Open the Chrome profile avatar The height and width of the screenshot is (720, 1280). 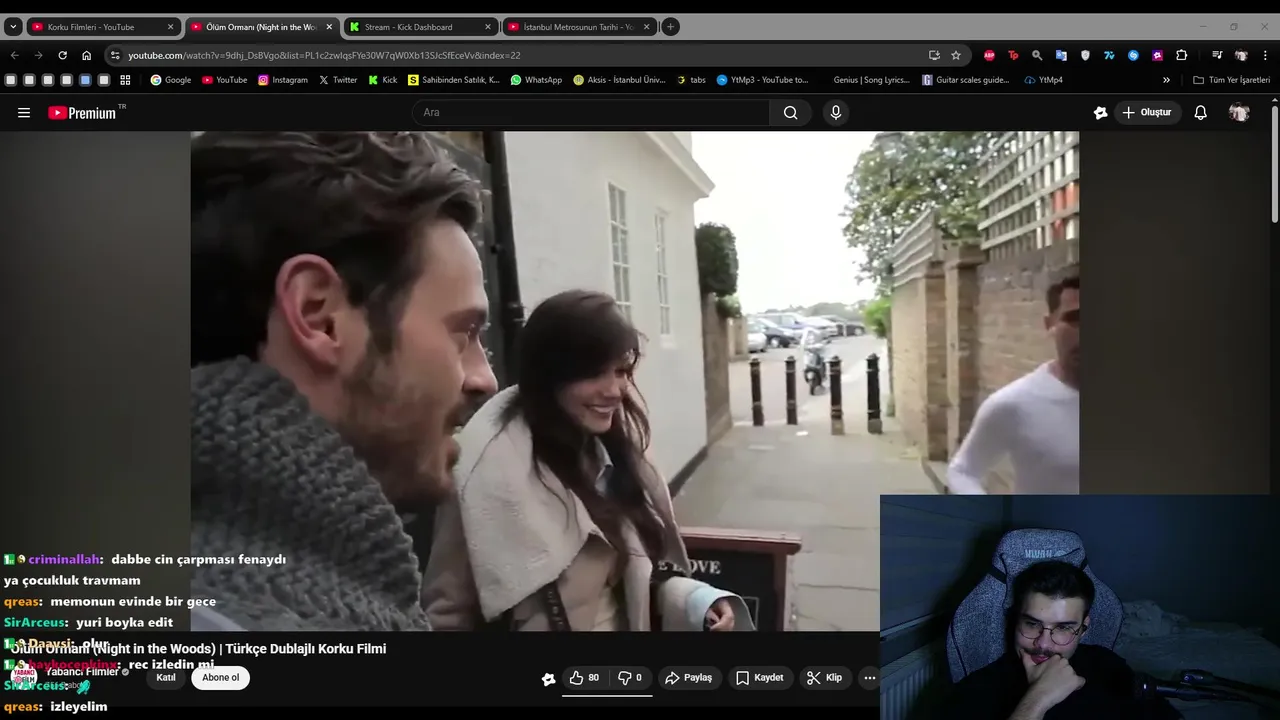click(1241, 55)
